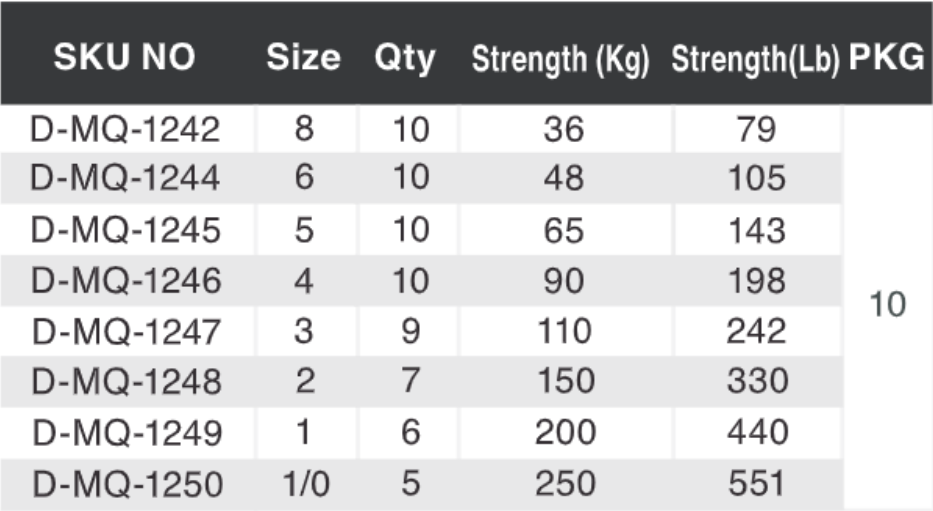
Task: Select SKU cell D-MQ-1245
Action: pyautogui.click(x=126, y=230)
